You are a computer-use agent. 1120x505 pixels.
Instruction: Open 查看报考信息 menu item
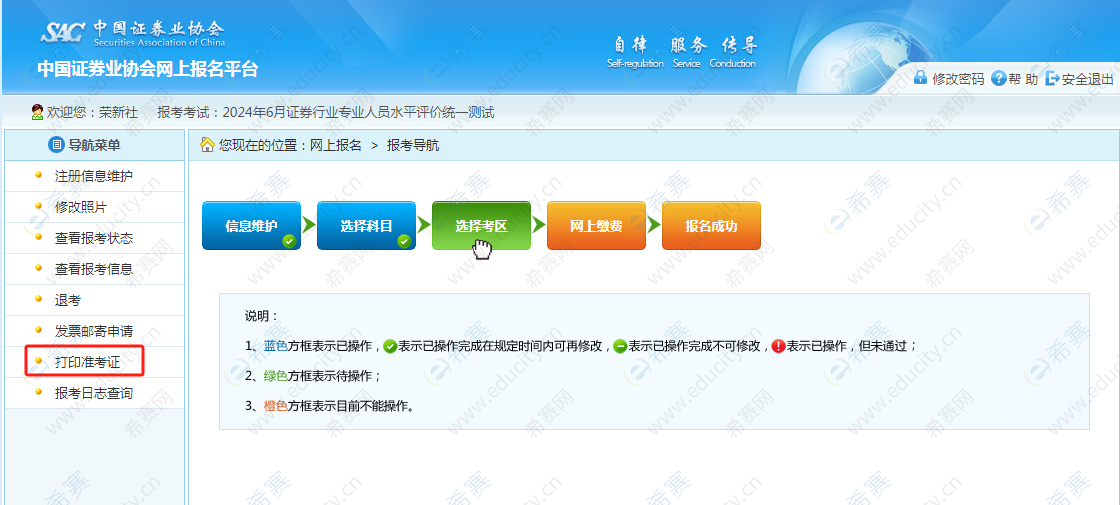(x=94, y=269)
